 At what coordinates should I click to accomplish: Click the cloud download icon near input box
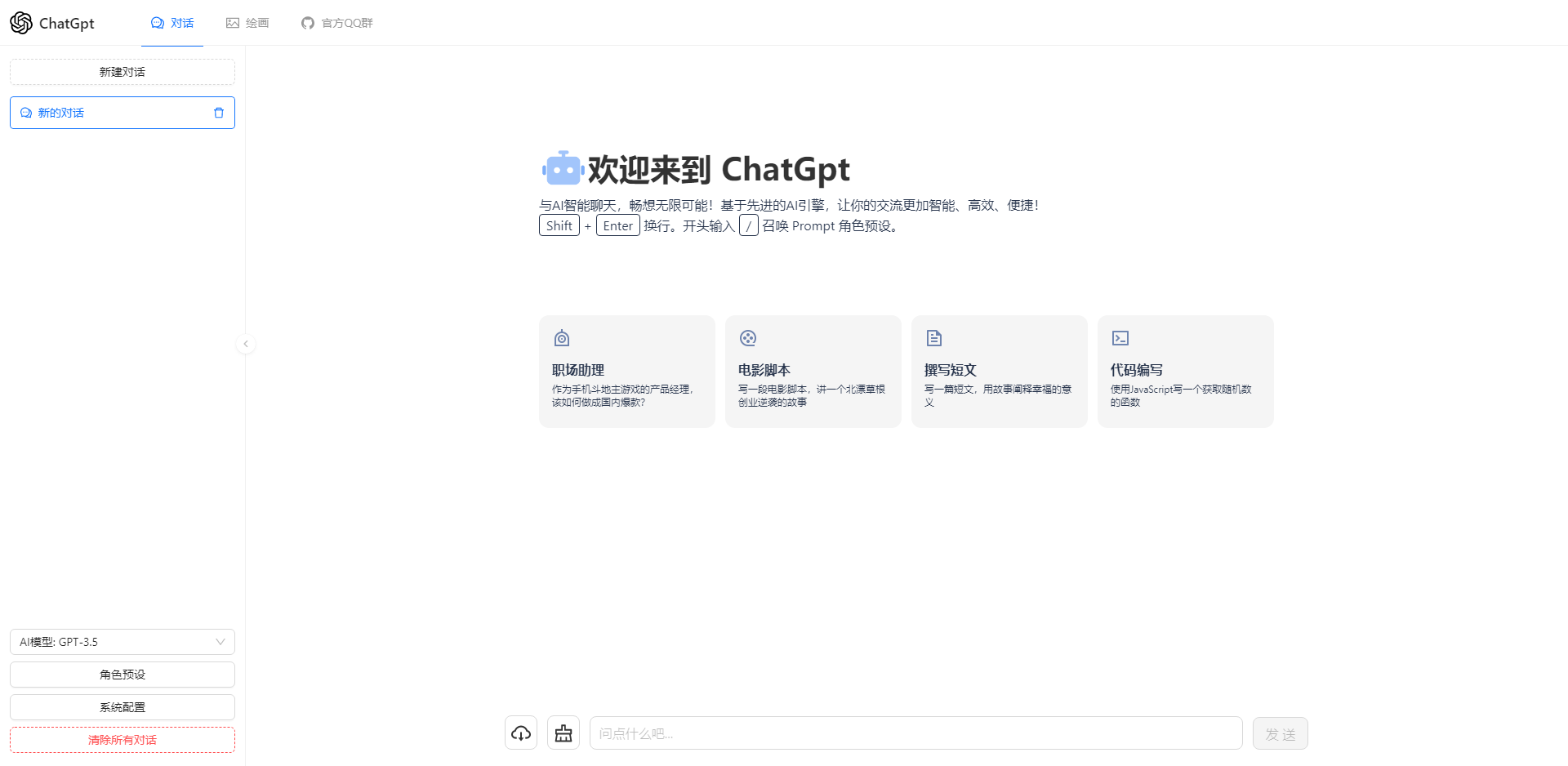coord(521,733)
